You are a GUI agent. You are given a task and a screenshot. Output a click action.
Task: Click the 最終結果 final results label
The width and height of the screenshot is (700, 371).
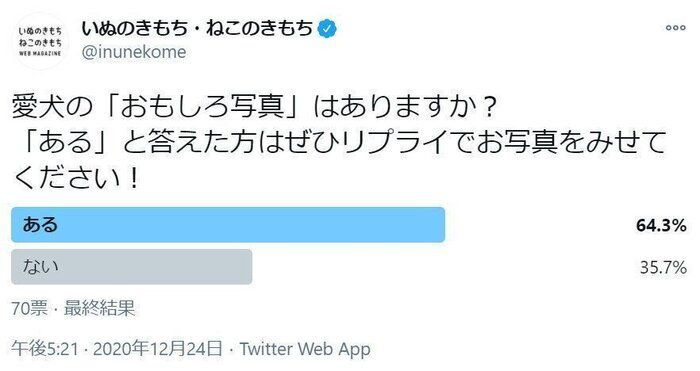[99, 308]
